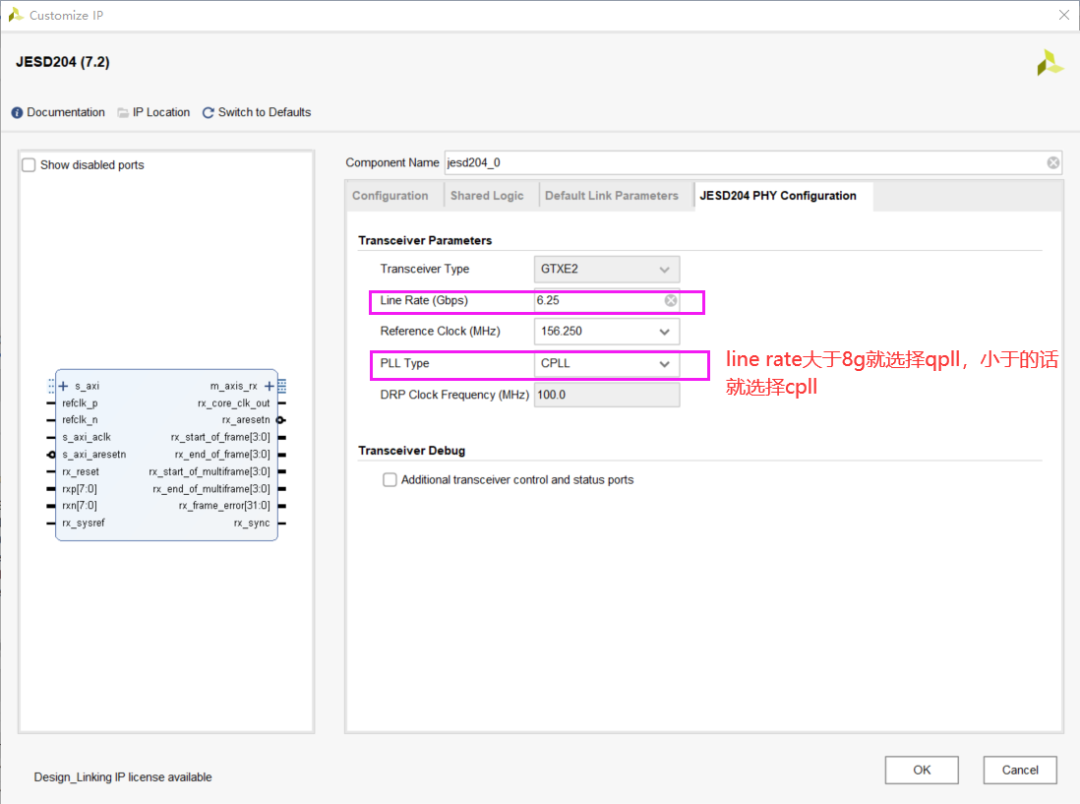Select the refclk_n port label

(x=80, y=420)
